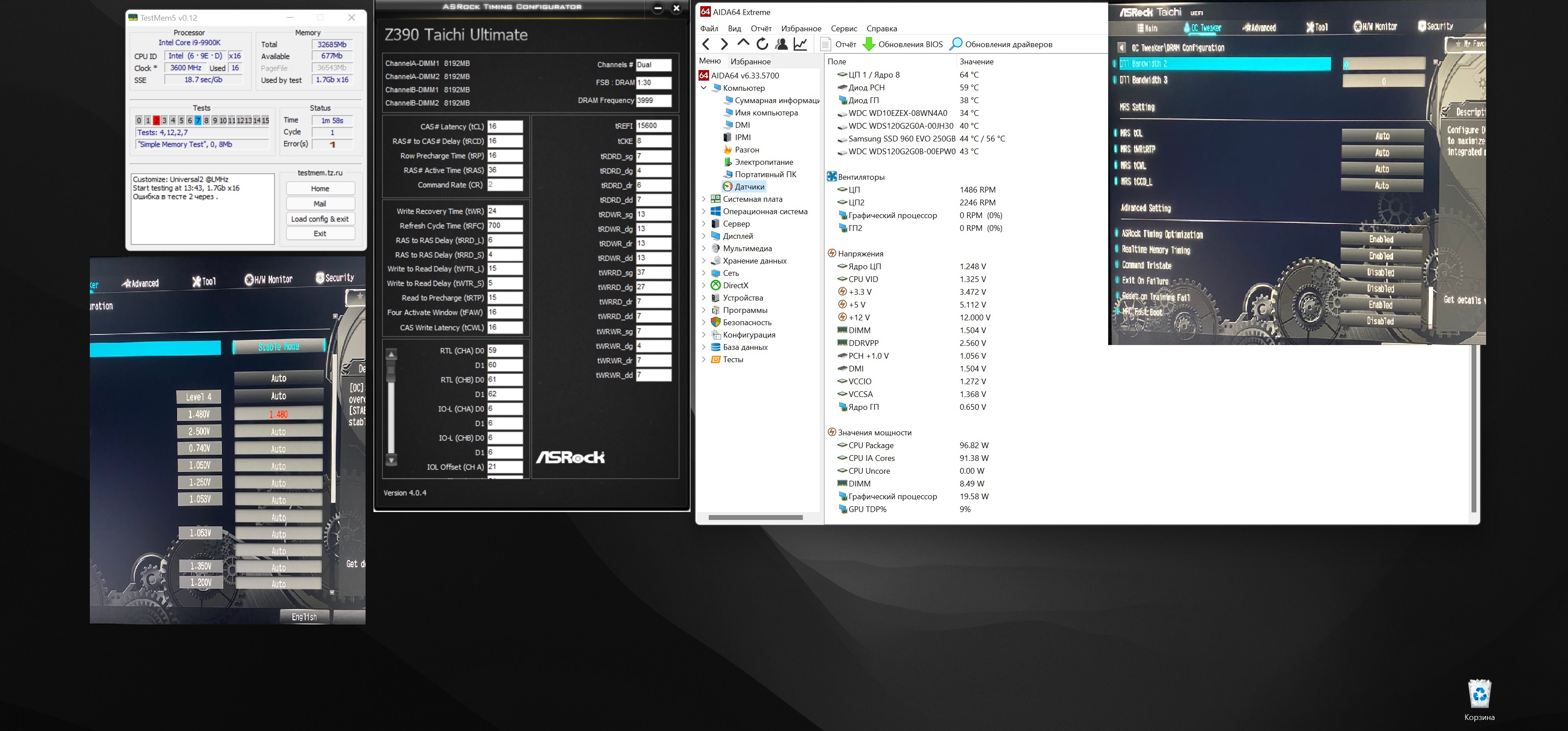Click the AIDA64 back navigation arrow

pyautogui.click(x=706, y=44)
